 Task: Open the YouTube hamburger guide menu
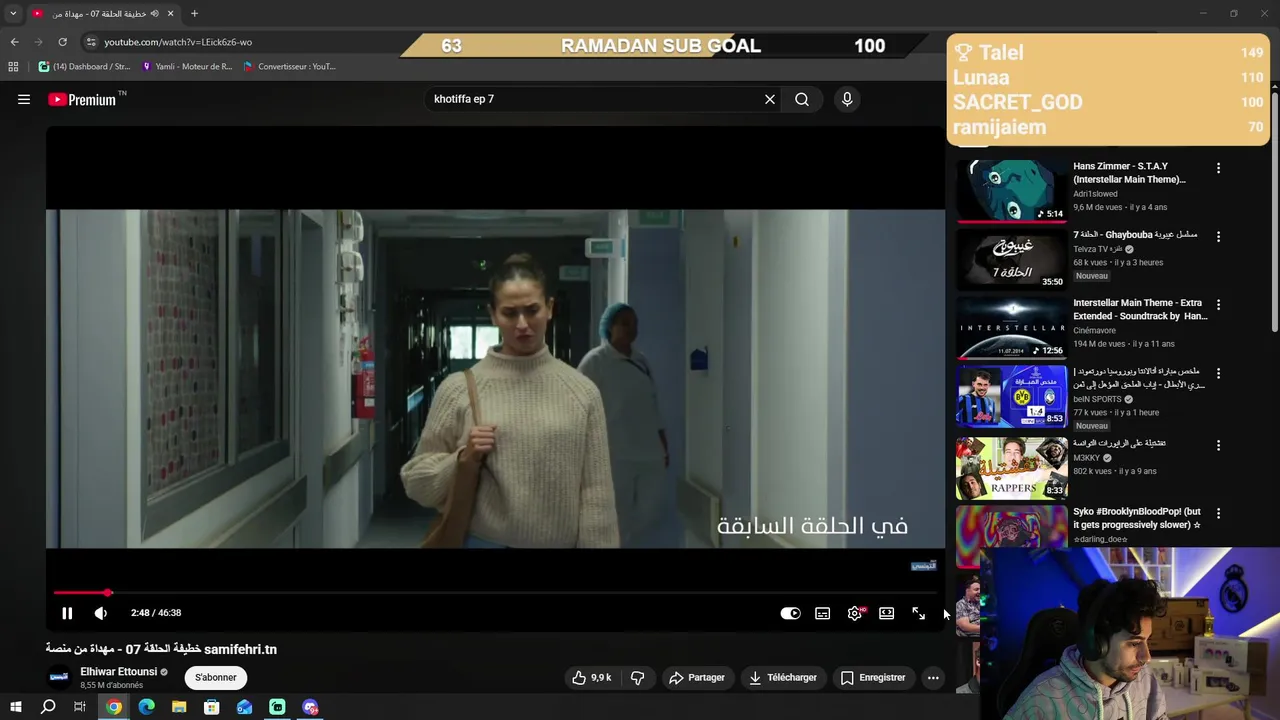[x=24, y=99]
